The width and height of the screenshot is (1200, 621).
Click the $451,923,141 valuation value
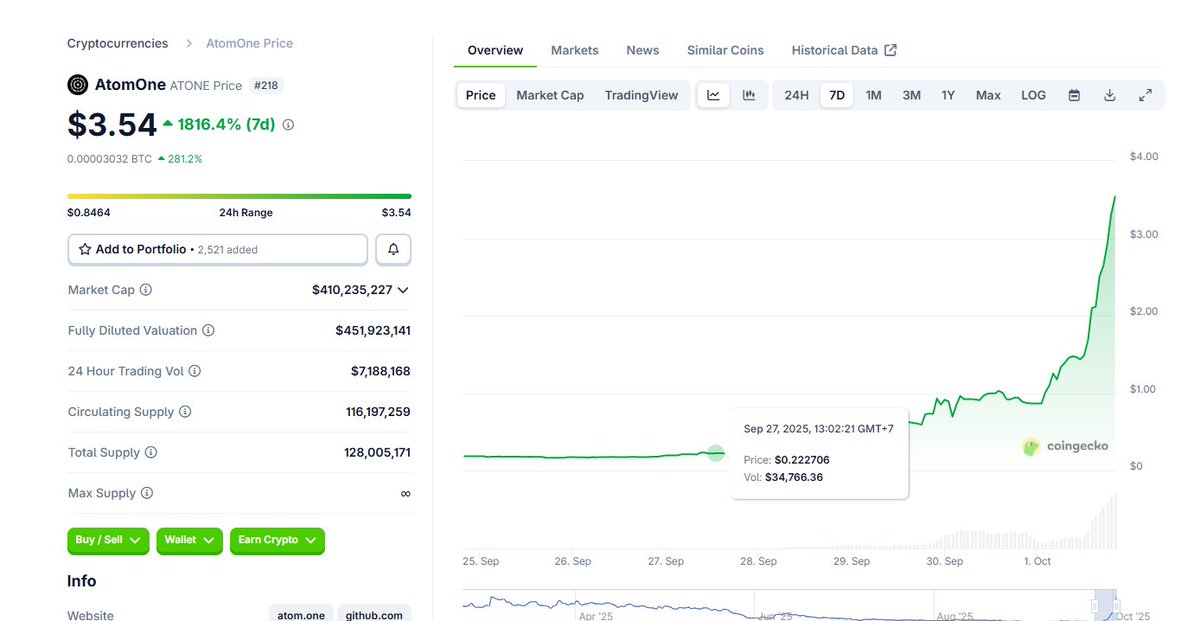pyautogui.click(x=373, y=330)
